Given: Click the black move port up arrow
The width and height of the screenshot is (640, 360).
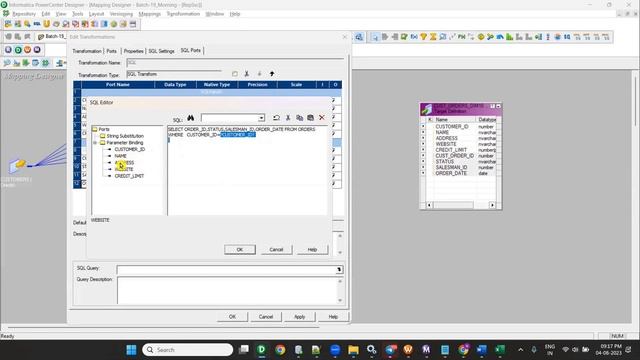Looking at the screenshot, I should tap(272, 74).
